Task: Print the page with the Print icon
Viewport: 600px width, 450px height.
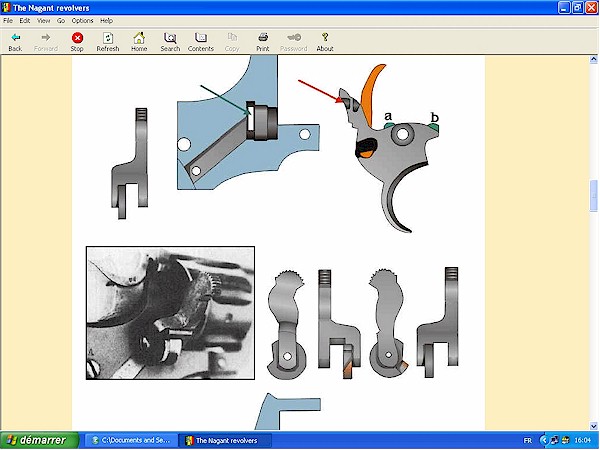Action: pos(262,38)
